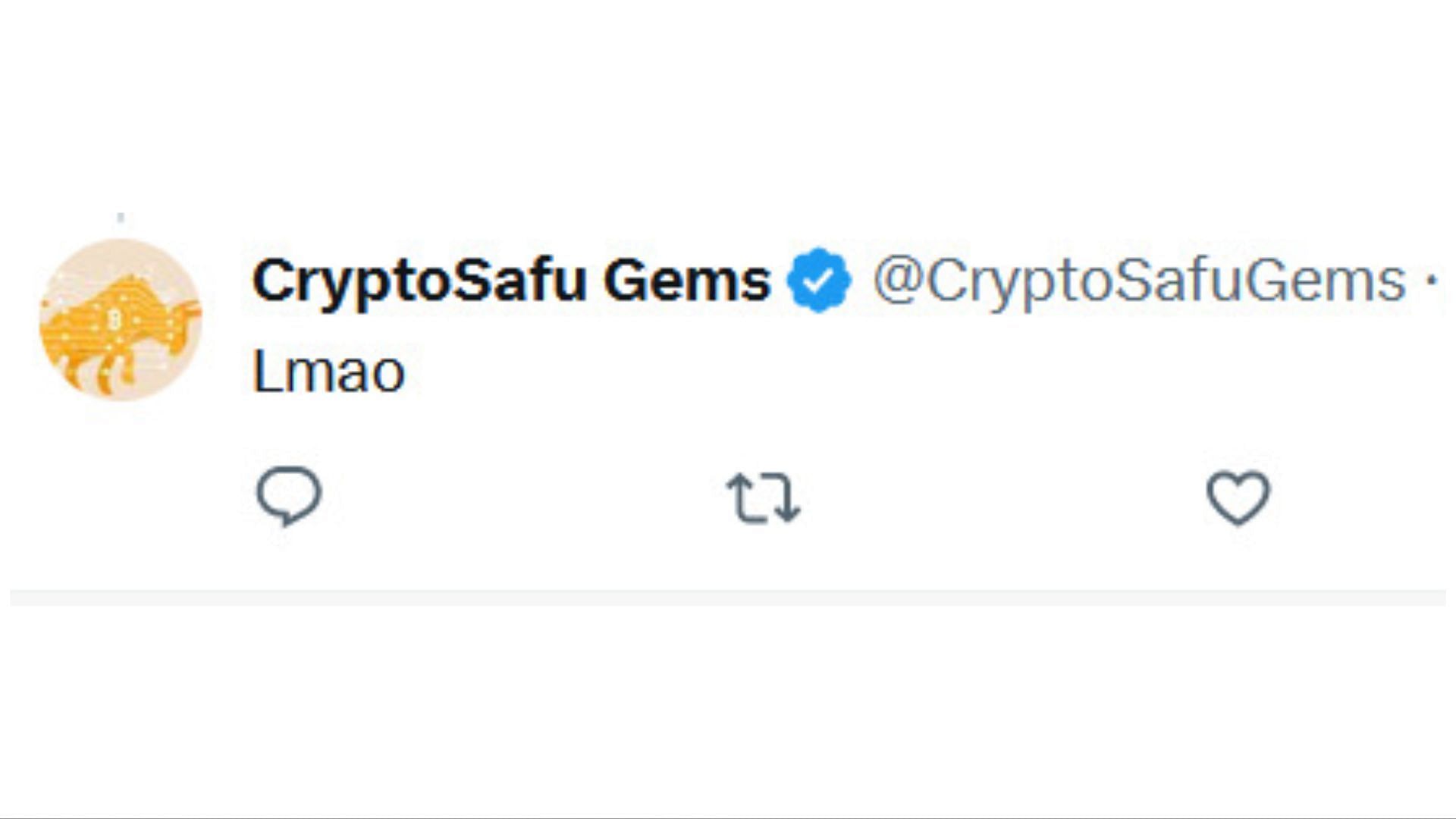Click the word Lmao in the post
Image resolution: width=1456 pixels, height=819 pixels.
(x=328, y=372)
